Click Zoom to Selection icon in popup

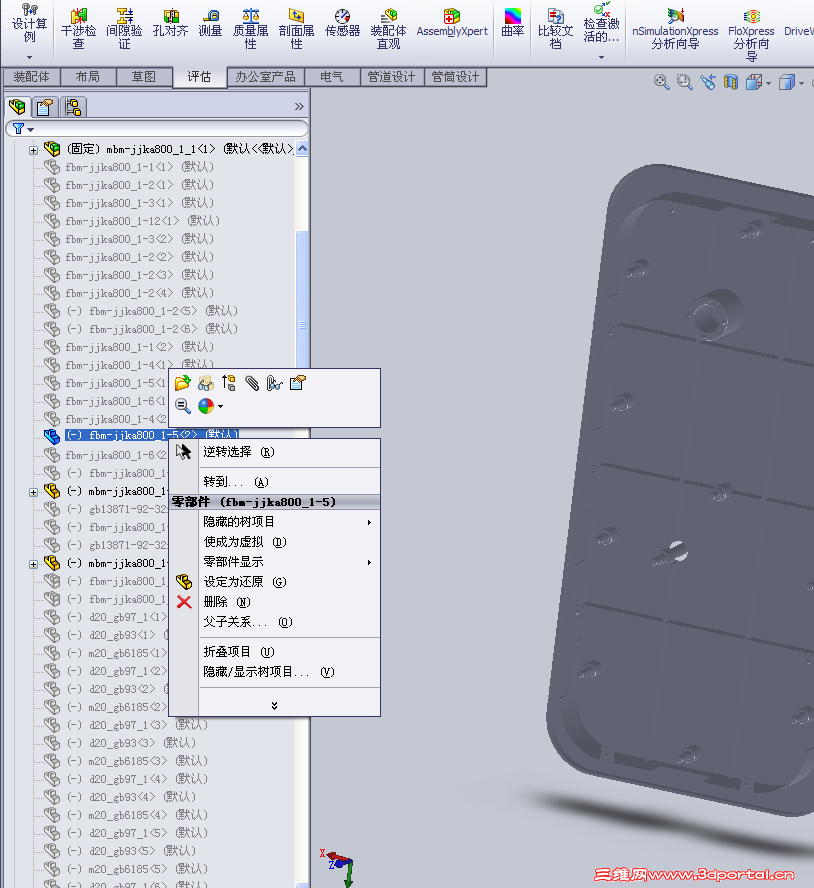182,406
